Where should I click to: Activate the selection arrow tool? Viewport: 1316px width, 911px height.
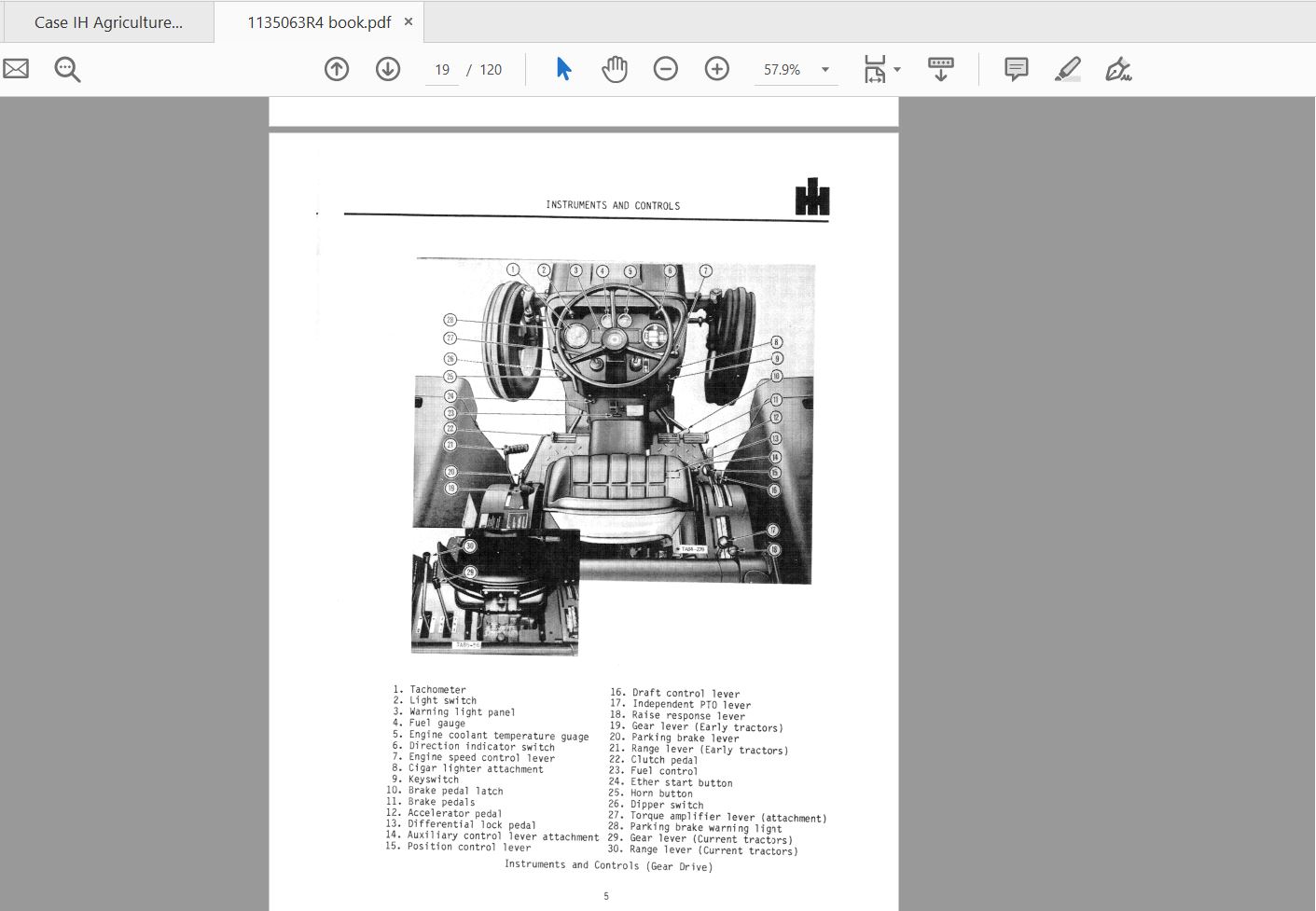pyautogui.click(x=563, y=69)
